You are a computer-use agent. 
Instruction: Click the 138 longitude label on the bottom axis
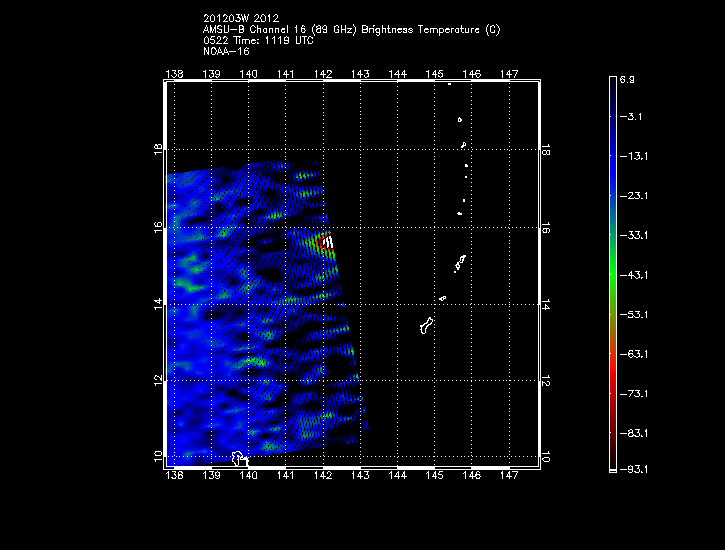click(x=175, y=476)
